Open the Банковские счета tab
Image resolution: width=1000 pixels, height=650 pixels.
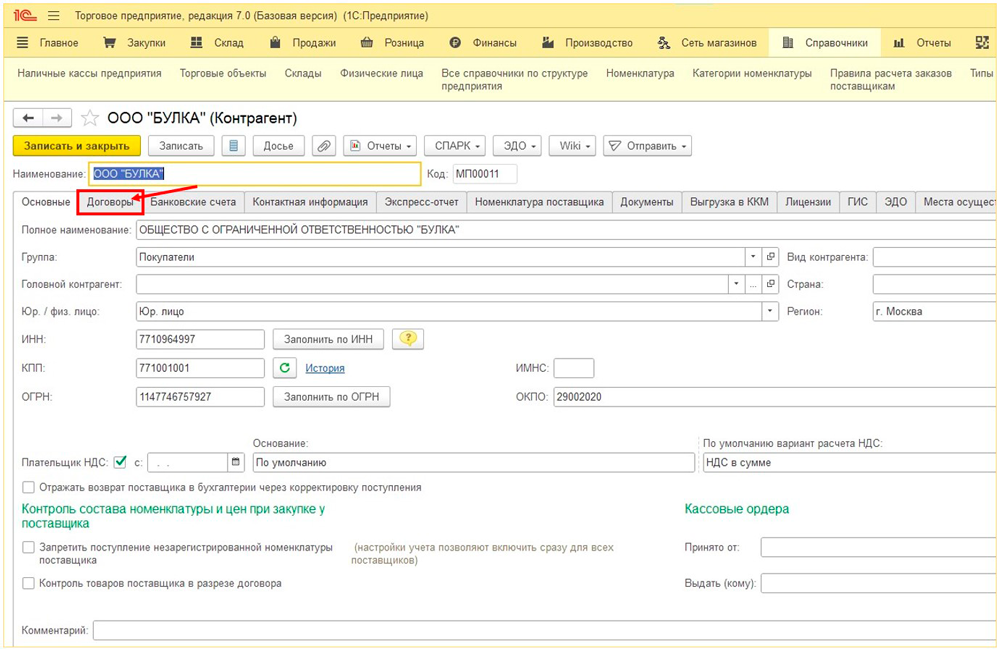pyautogui.click(x=193, y=202)
